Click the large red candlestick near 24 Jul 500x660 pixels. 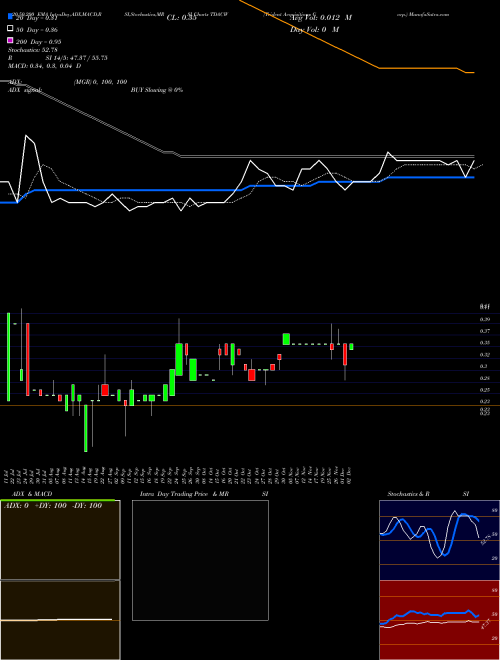coord(28,359)
